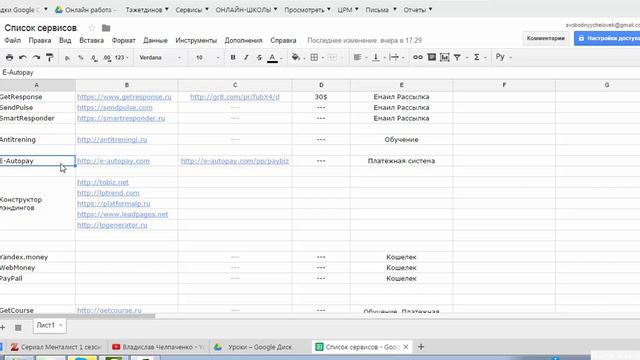
Task: Open the http://e-autopay.com/pp/paybiz link
Action: click(235, 161)
